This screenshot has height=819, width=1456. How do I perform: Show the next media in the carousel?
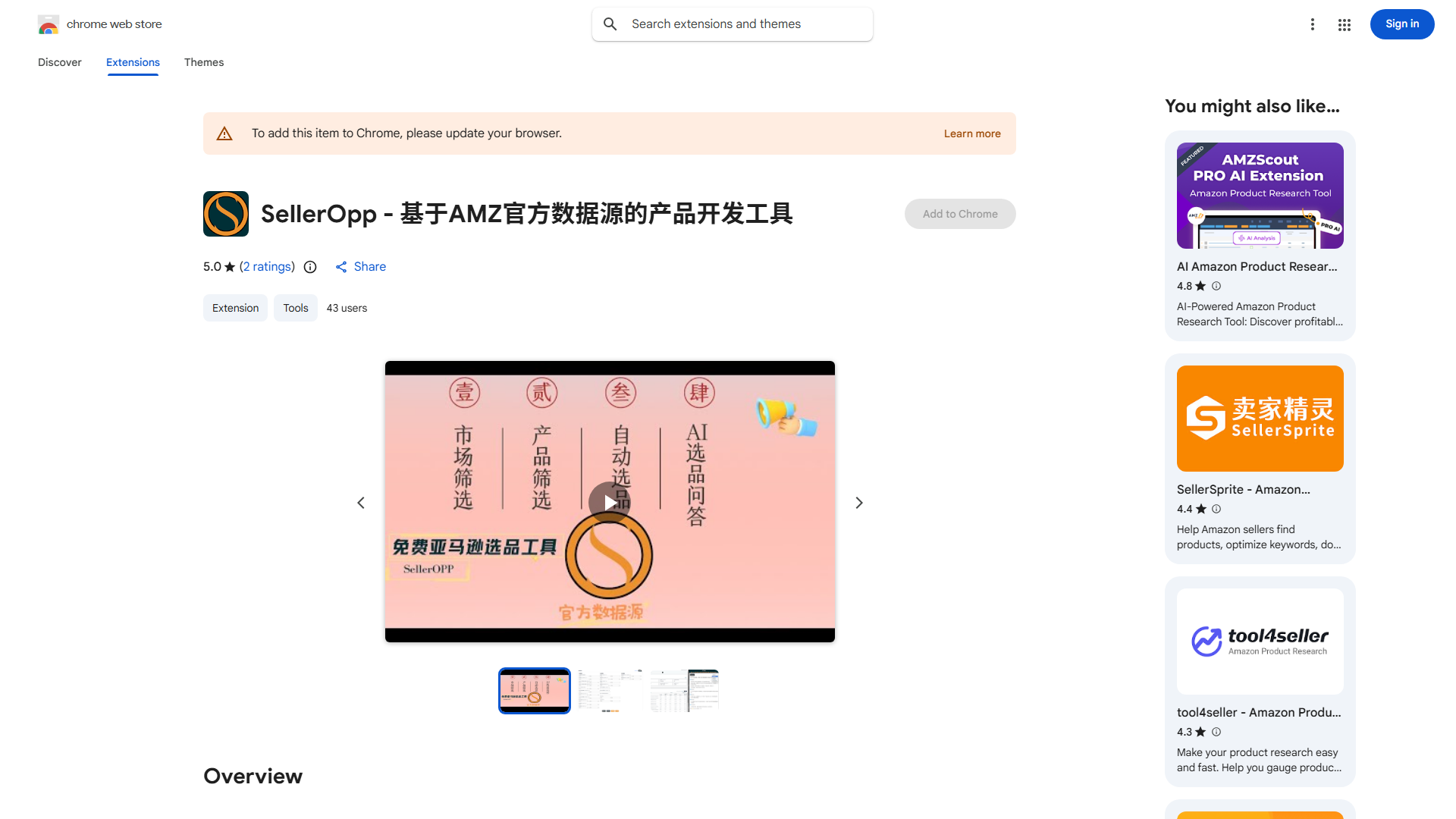pyautogui.click(x=859, y=502)
